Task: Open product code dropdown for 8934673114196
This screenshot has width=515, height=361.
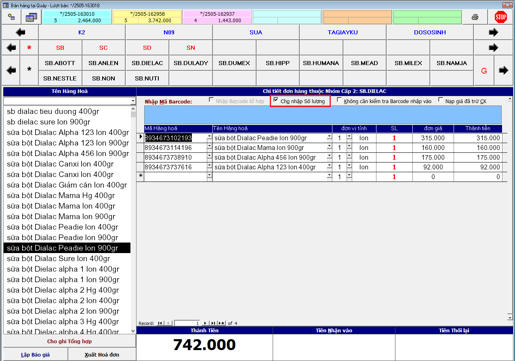Action: point(209,147)
